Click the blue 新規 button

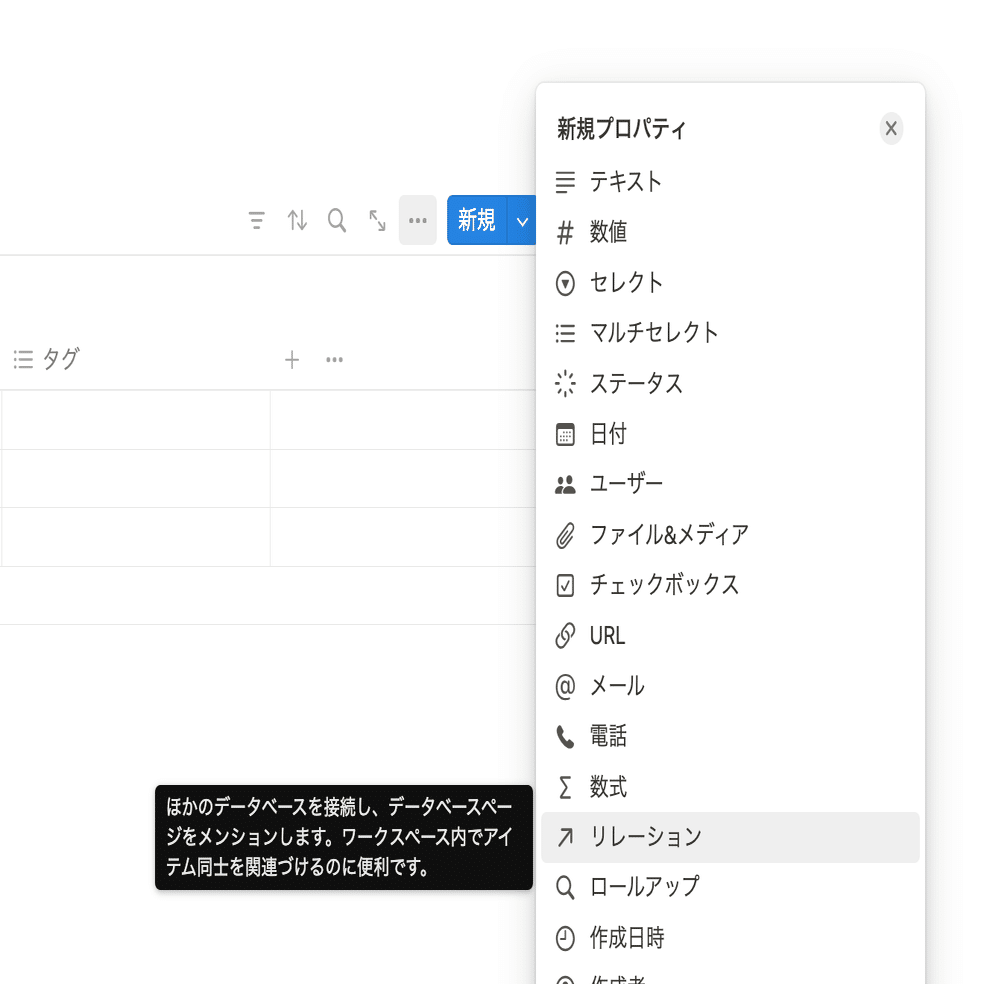[x=477, y=220]
